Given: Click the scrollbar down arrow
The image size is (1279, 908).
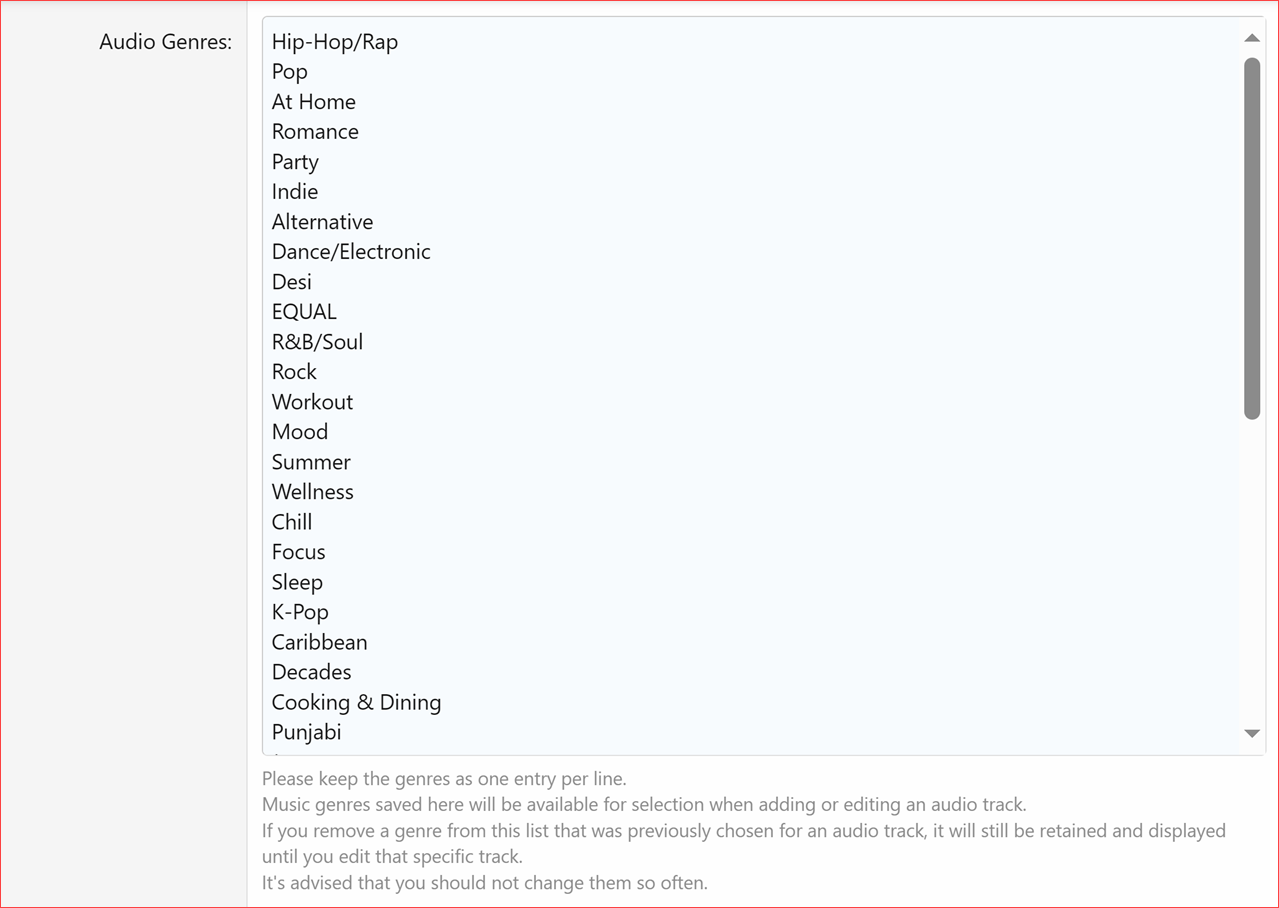Looking at the screenshot, I should [1251, 733].
